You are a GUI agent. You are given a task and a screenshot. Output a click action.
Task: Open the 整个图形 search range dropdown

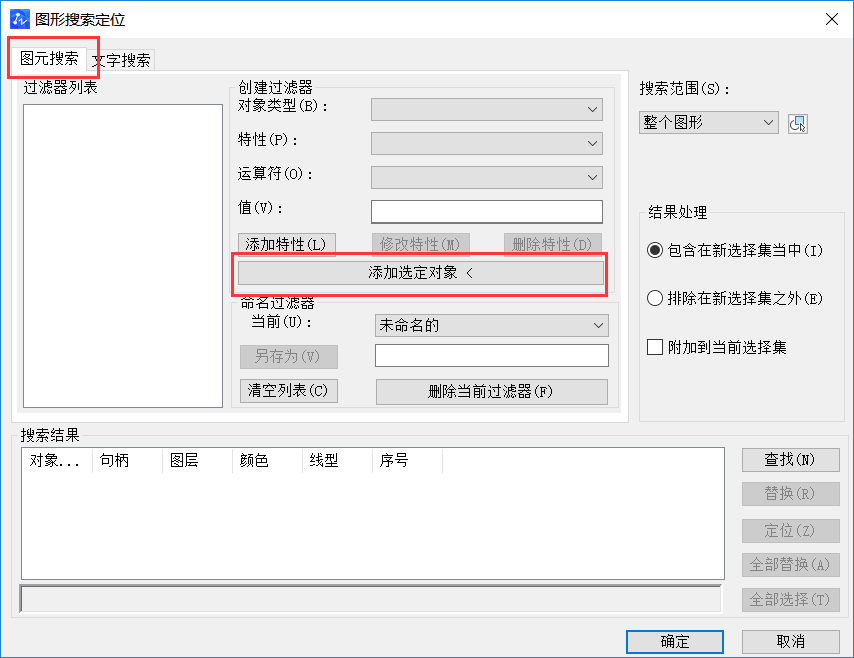tap(708, 122)
